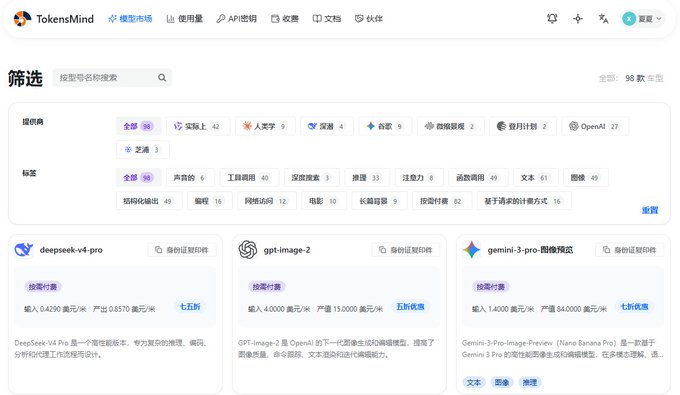This screenshot has height=395, width=680.
Task: Click 按需付费 badge on gemini-3-pro card
Action: coord(490,287)
